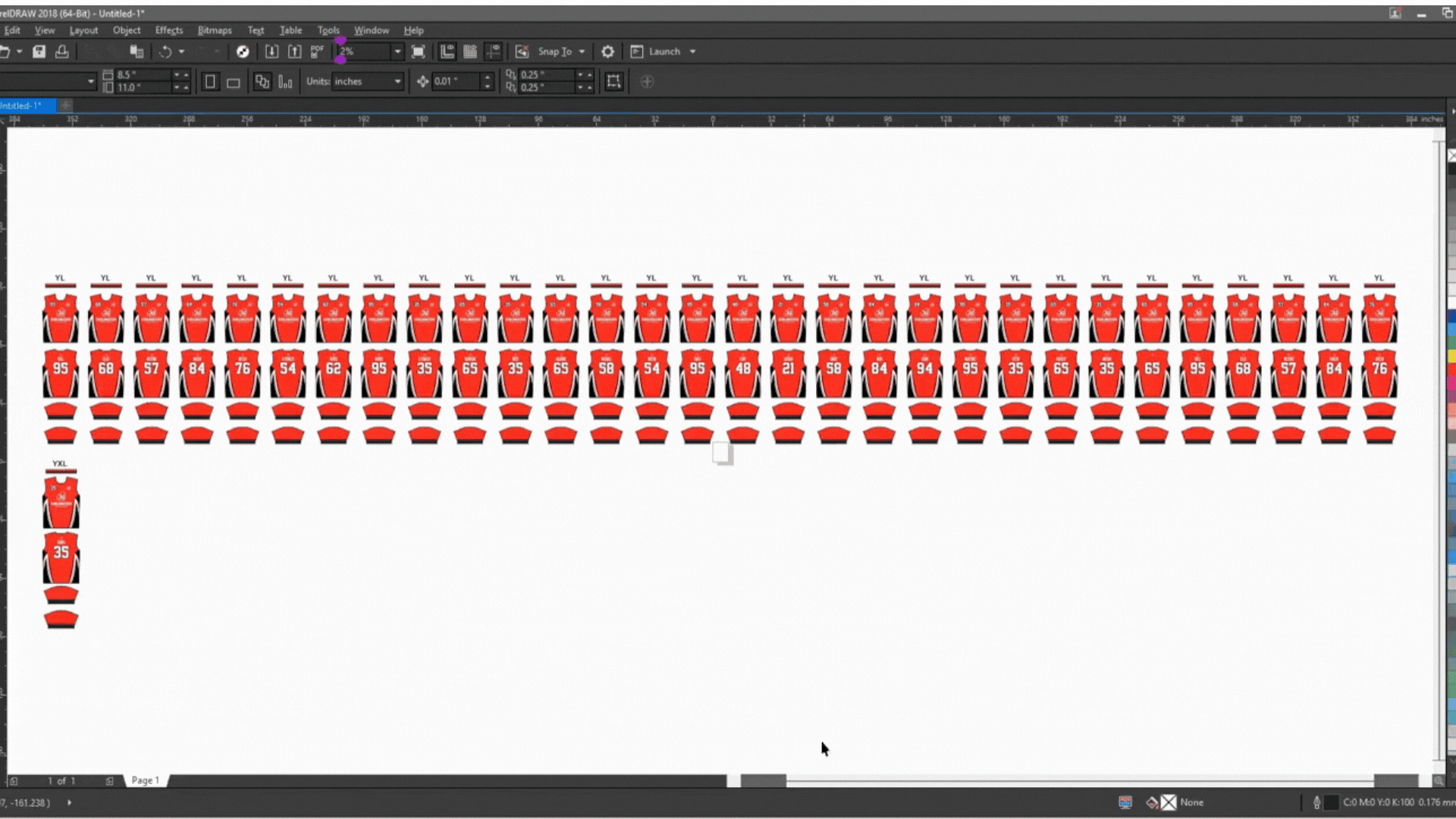Image resolution: width=1456 pixels, height=819 pixels.
Task: Open the Effects menu
Action: (168, 30)
